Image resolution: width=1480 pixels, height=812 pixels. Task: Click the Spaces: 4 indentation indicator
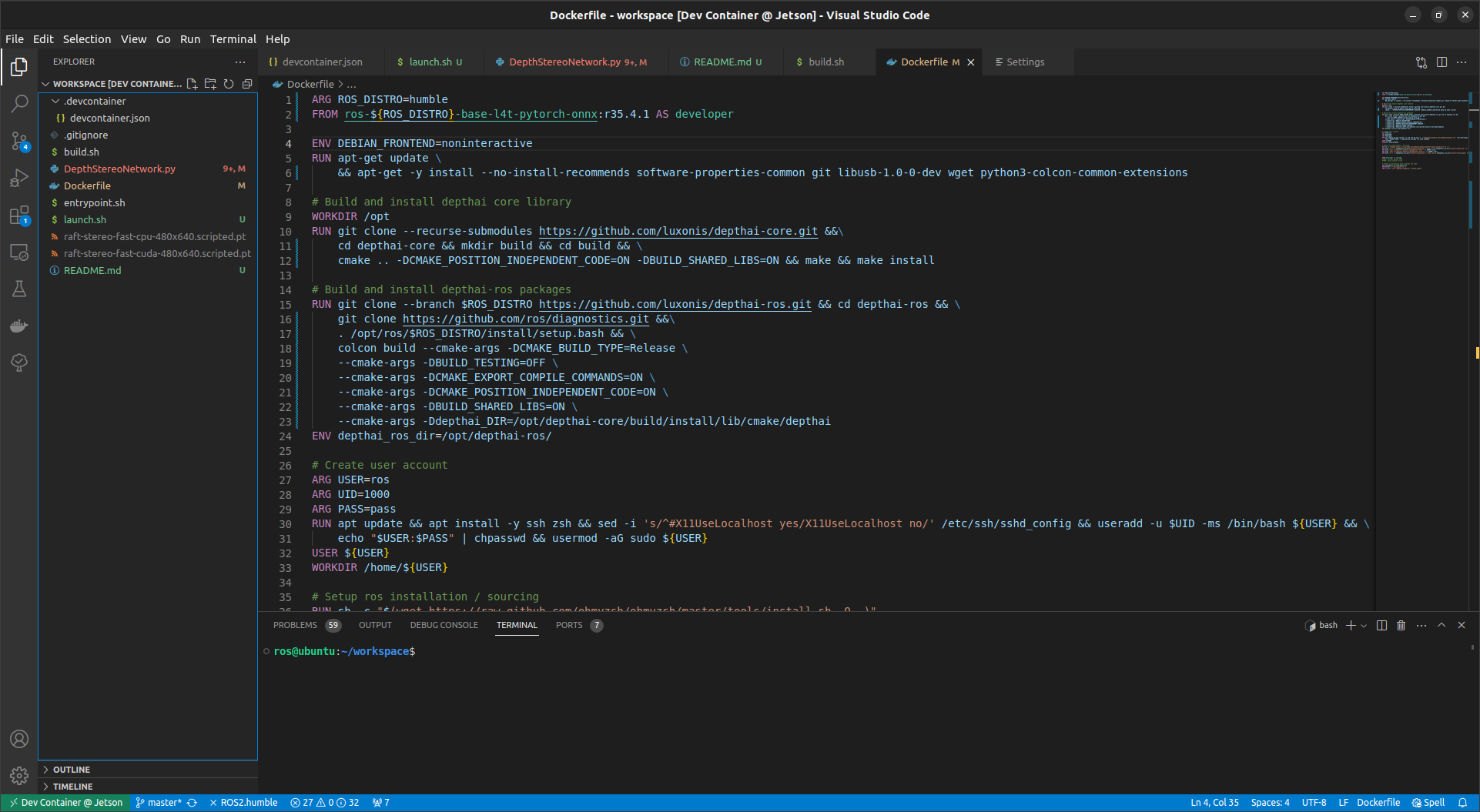pos(1270,803)
